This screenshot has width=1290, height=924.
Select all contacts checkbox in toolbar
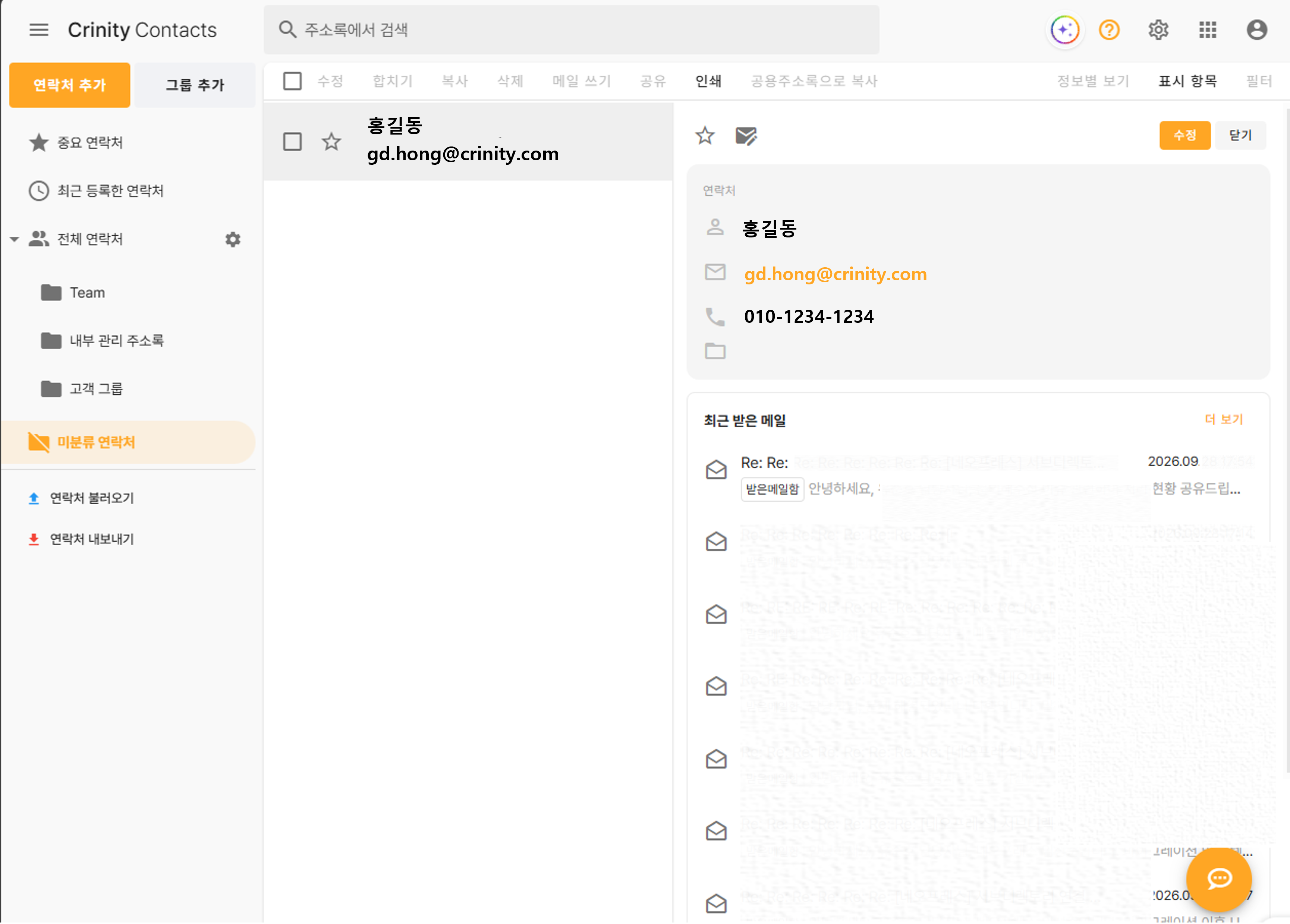[x=292, y=81]
